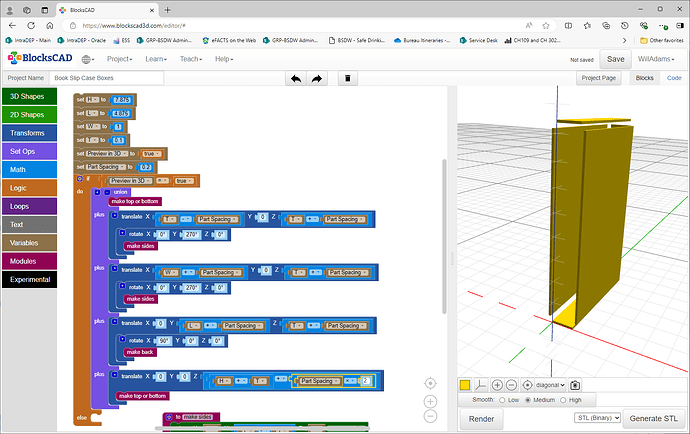Click the minus icon on the union block
The height and width of the screenshot is (434, 690).
pyautogui.click(x=107, y=192)
